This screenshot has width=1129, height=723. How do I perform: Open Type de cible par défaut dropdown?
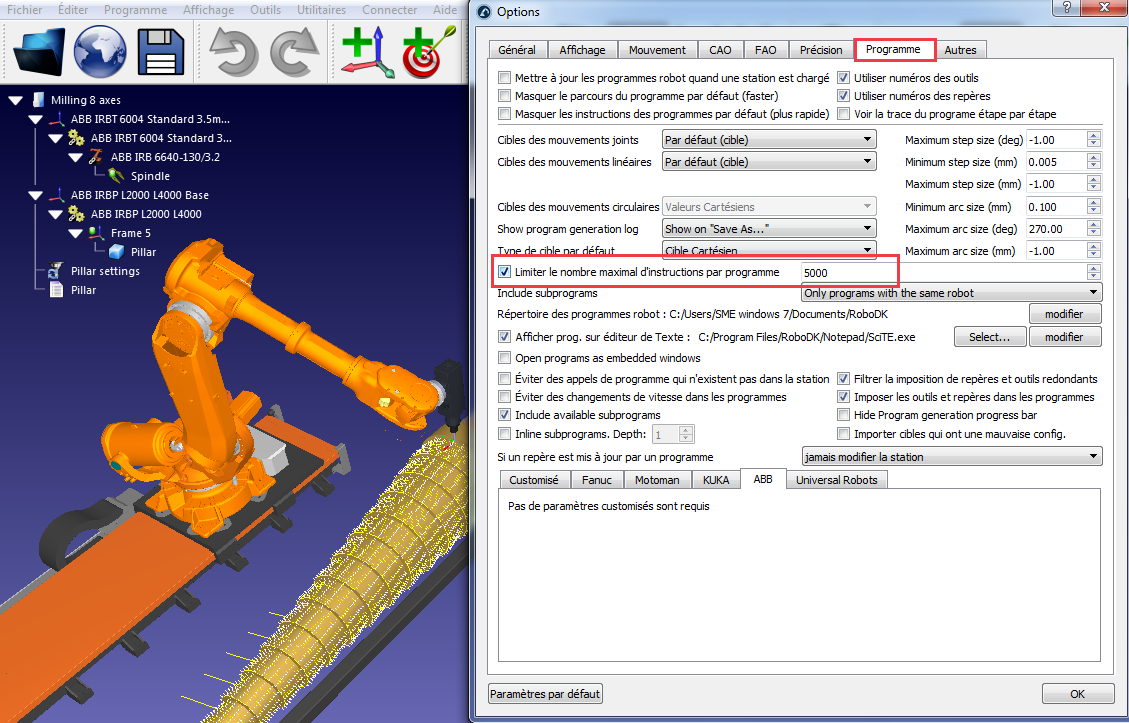[x=769, y=251]
